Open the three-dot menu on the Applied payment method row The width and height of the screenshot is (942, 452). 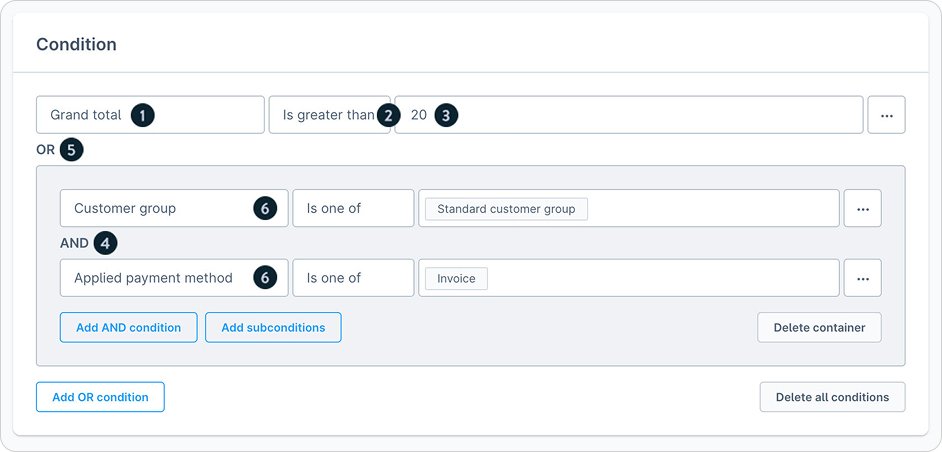pos(862,278)
